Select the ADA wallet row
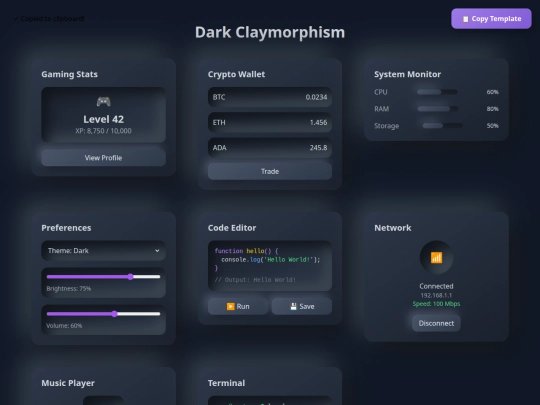Image resolution: width=540 pixels, height=405 pixels. point(270,148)
